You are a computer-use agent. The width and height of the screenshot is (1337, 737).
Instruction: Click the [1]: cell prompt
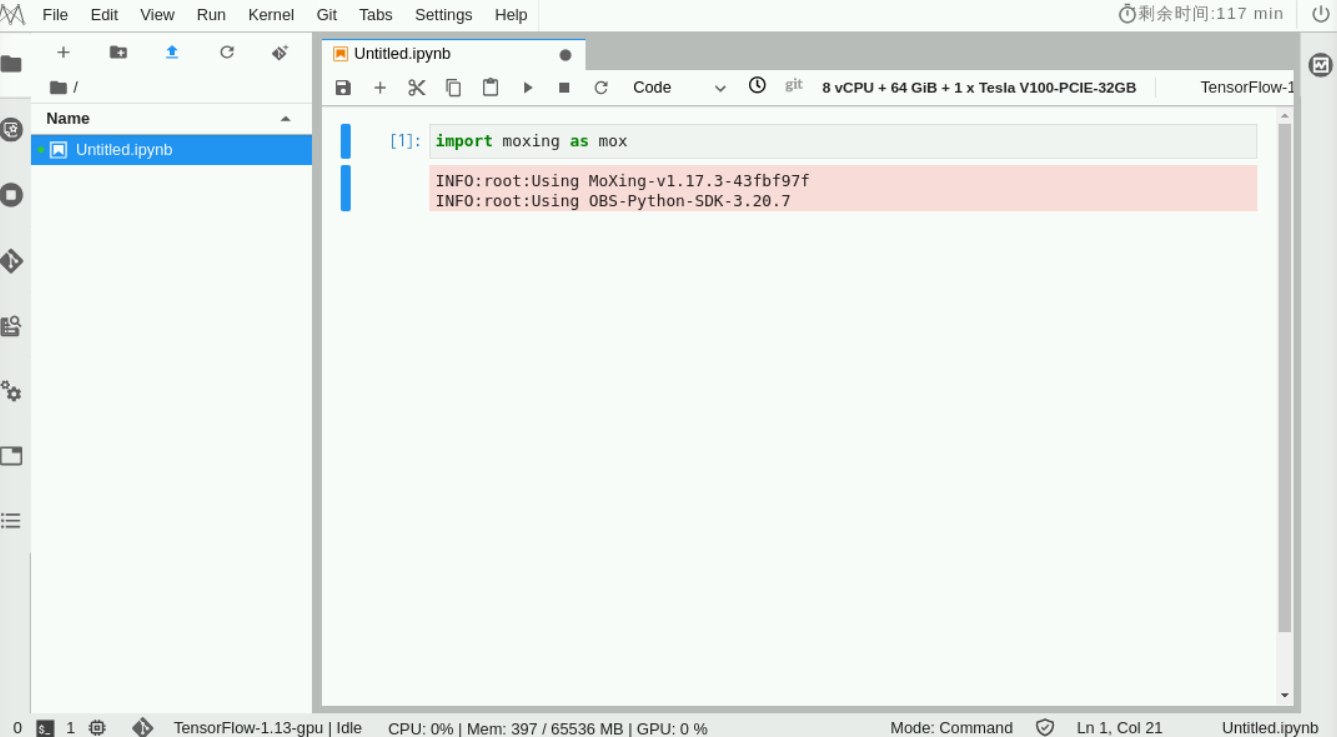tap(405, 141)
